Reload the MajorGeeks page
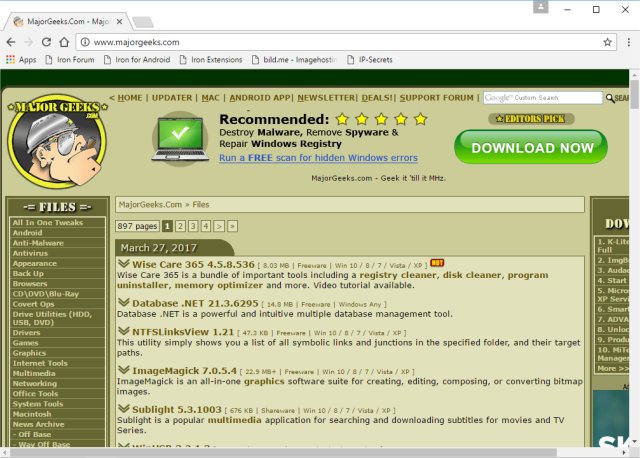Screen dimensions: 640x458 click(47, 42)
